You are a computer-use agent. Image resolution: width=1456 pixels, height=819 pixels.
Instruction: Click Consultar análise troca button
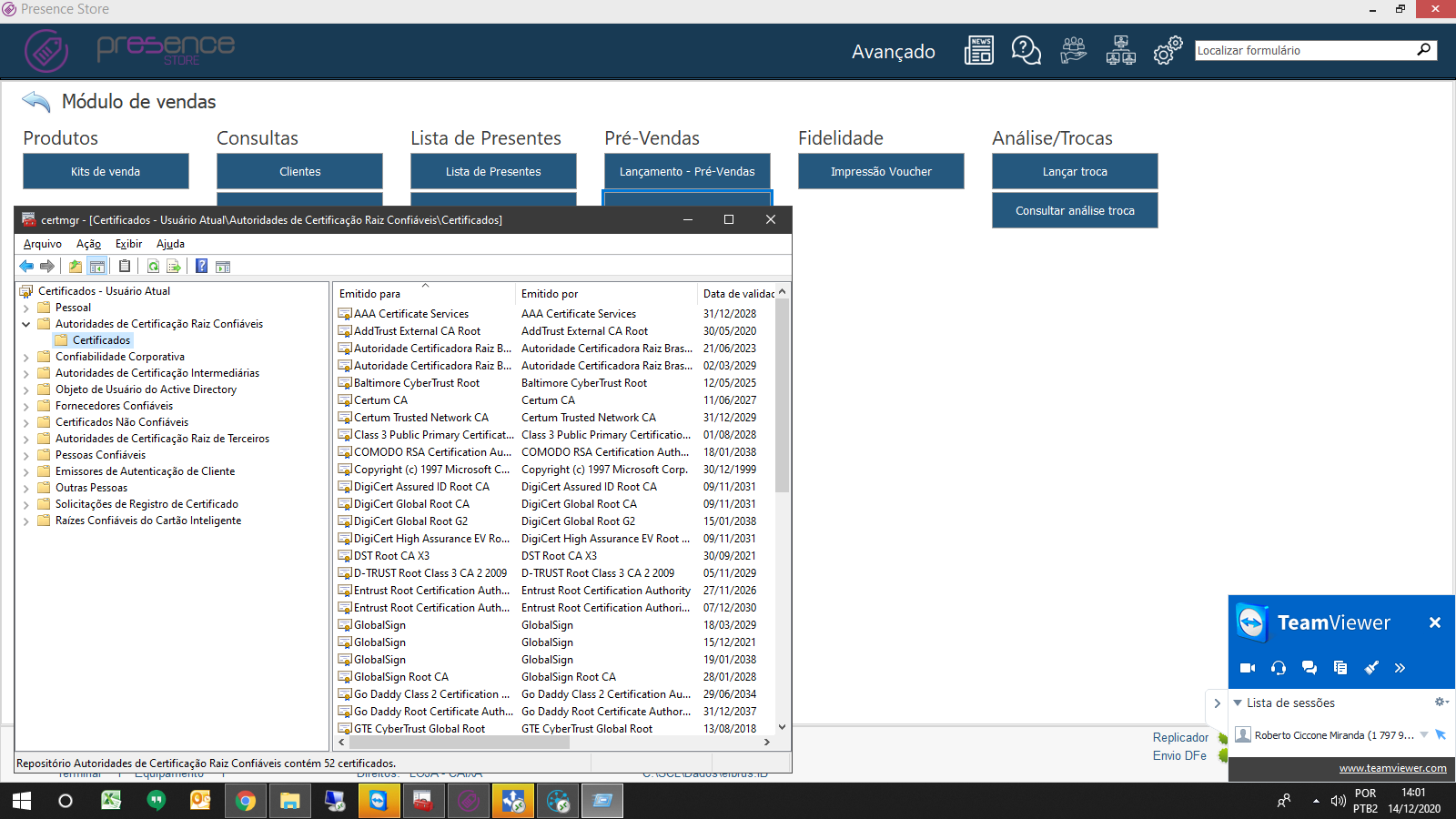(1075, 210)
